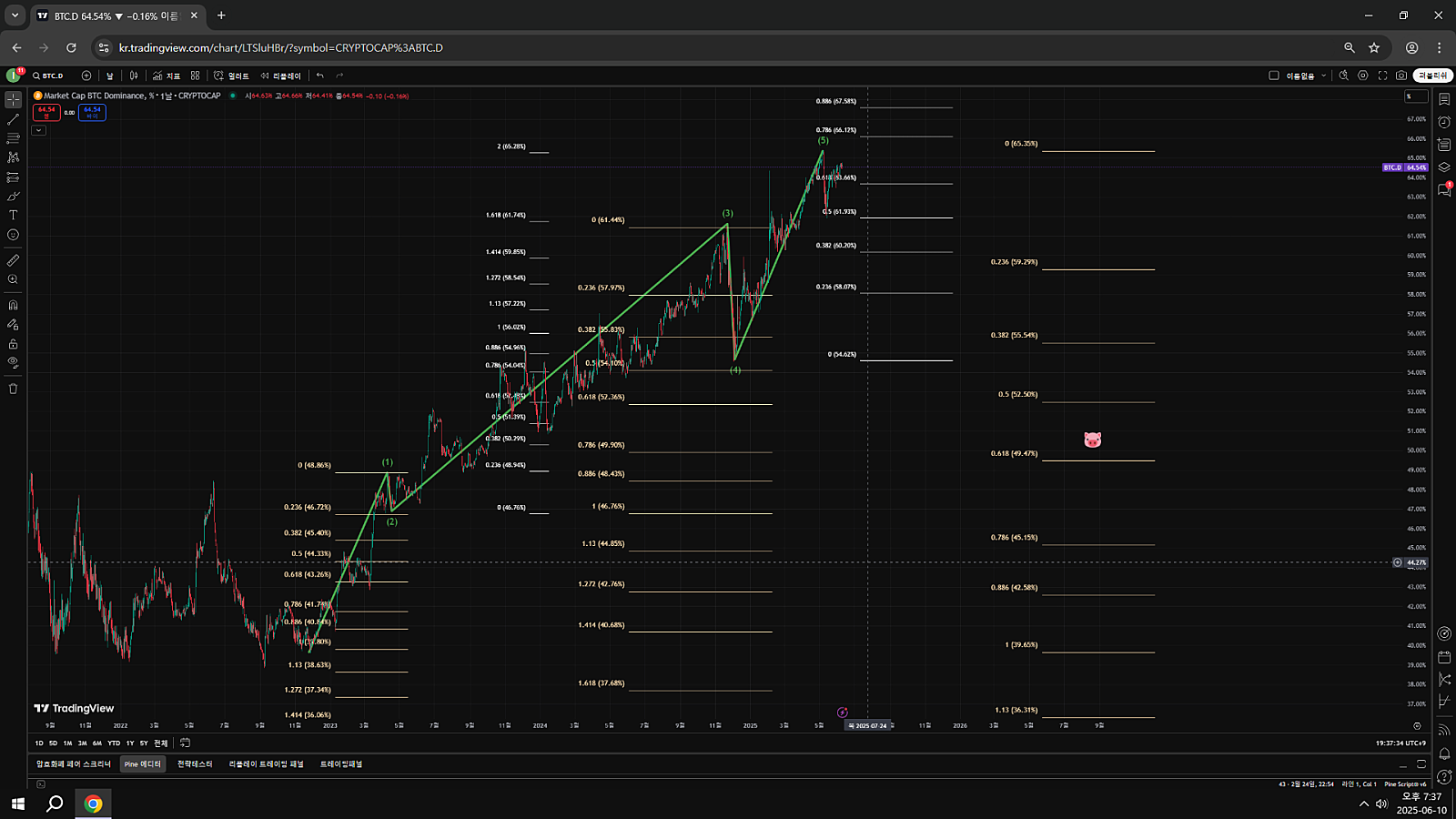Image resolution: width=1456 pixels, height=819 pixels.
Task: Open the data window panel icon
Action: (x=1444, y=145)
